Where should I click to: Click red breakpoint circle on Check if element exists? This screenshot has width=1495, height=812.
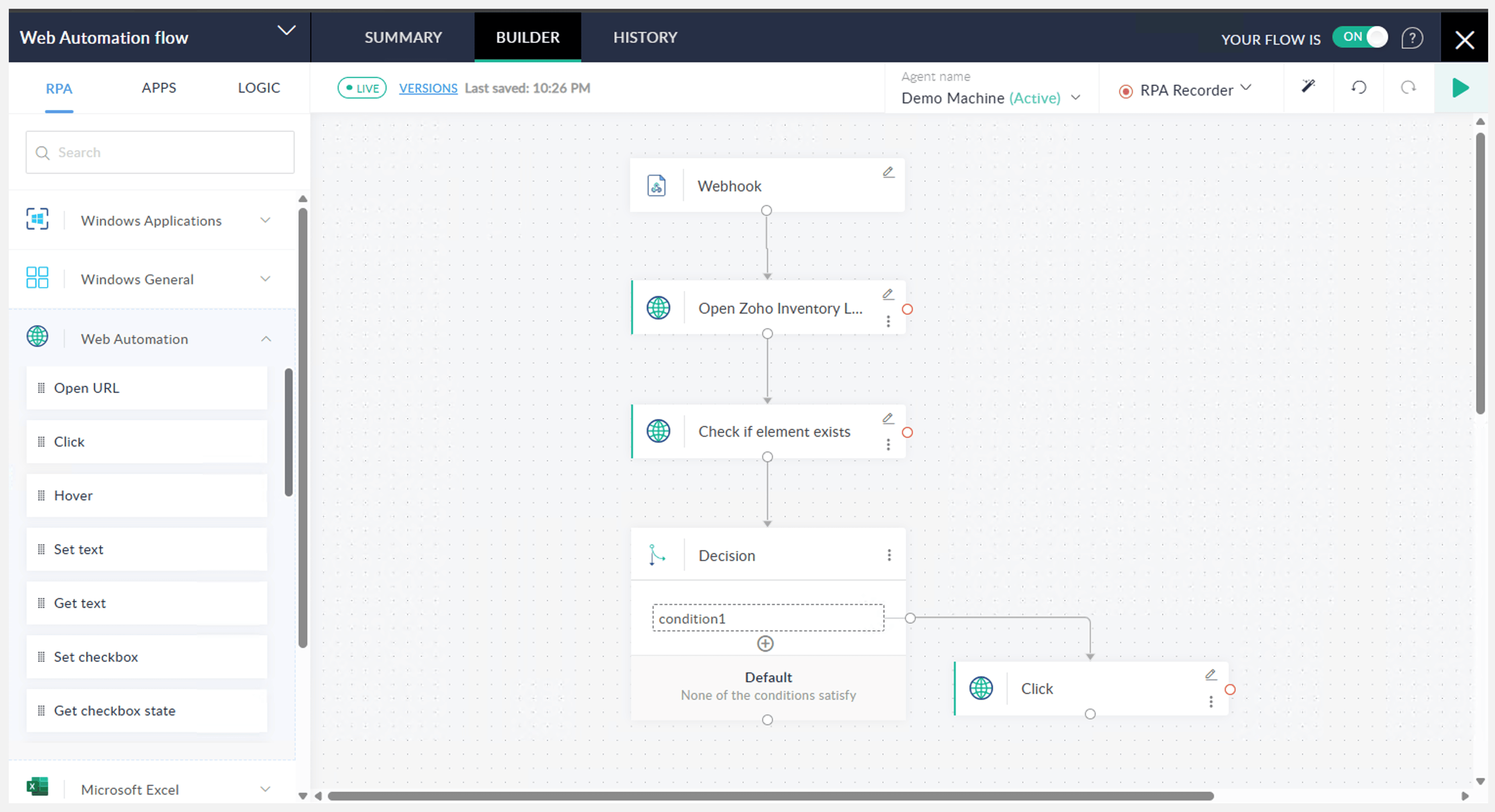pos(907,432)
